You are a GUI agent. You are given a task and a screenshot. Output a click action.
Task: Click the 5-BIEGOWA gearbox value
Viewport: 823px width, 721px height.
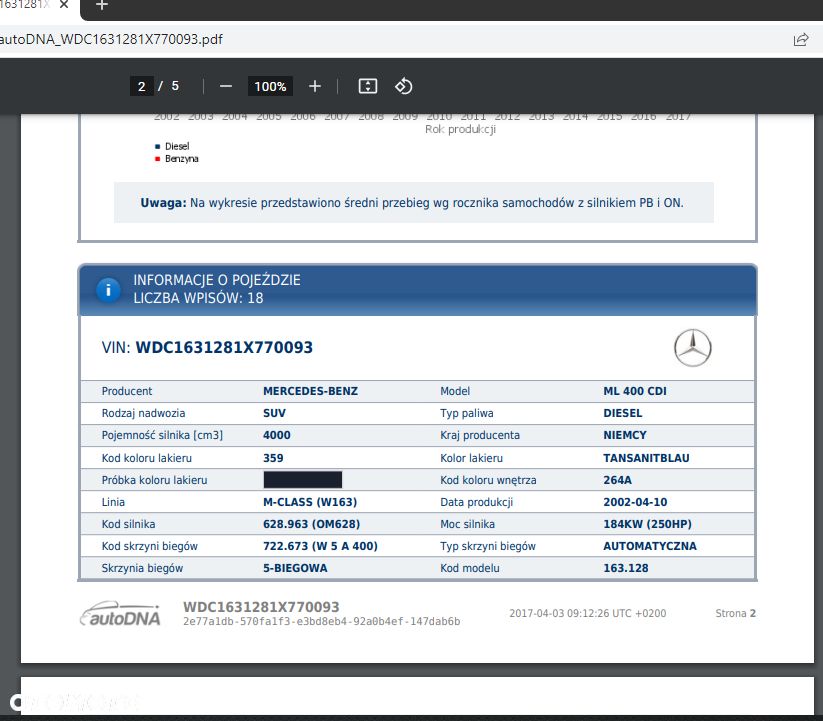point(295,568)
